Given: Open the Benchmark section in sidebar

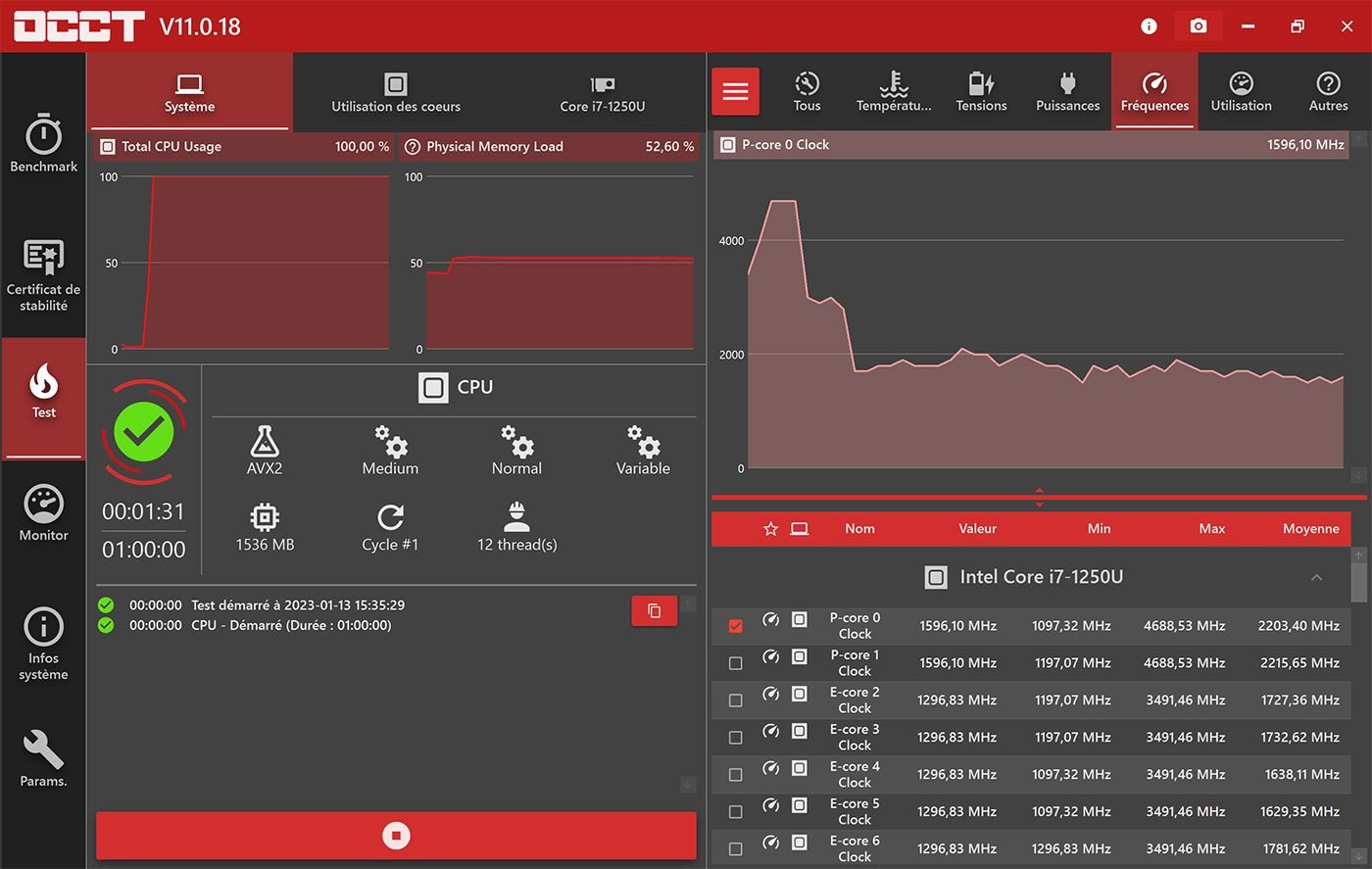Looking at the screenshot, I should [x=43, y=144].
